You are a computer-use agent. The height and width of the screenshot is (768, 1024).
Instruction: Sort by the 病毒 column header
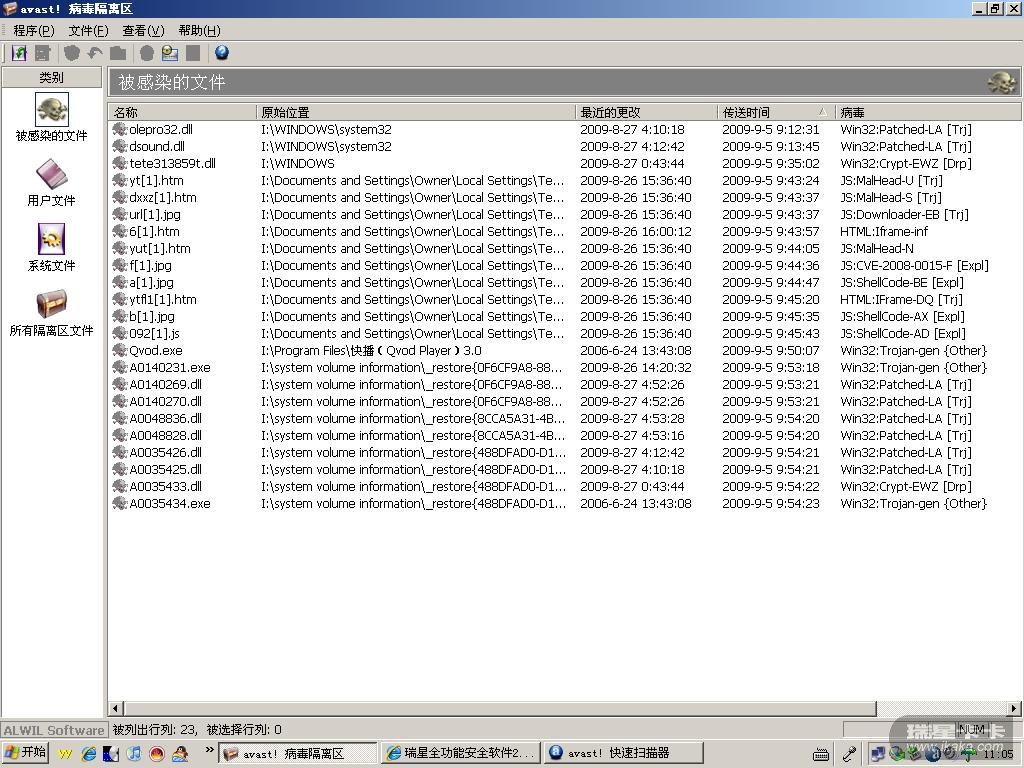[x=928, y=112]
